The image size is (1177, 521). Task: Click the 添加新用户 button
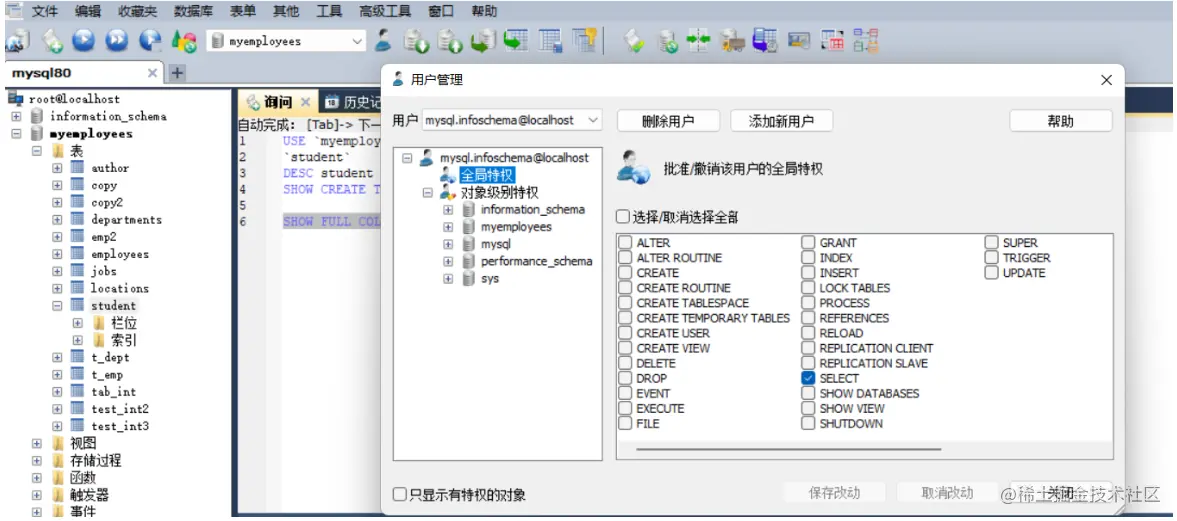pos(781,121)
